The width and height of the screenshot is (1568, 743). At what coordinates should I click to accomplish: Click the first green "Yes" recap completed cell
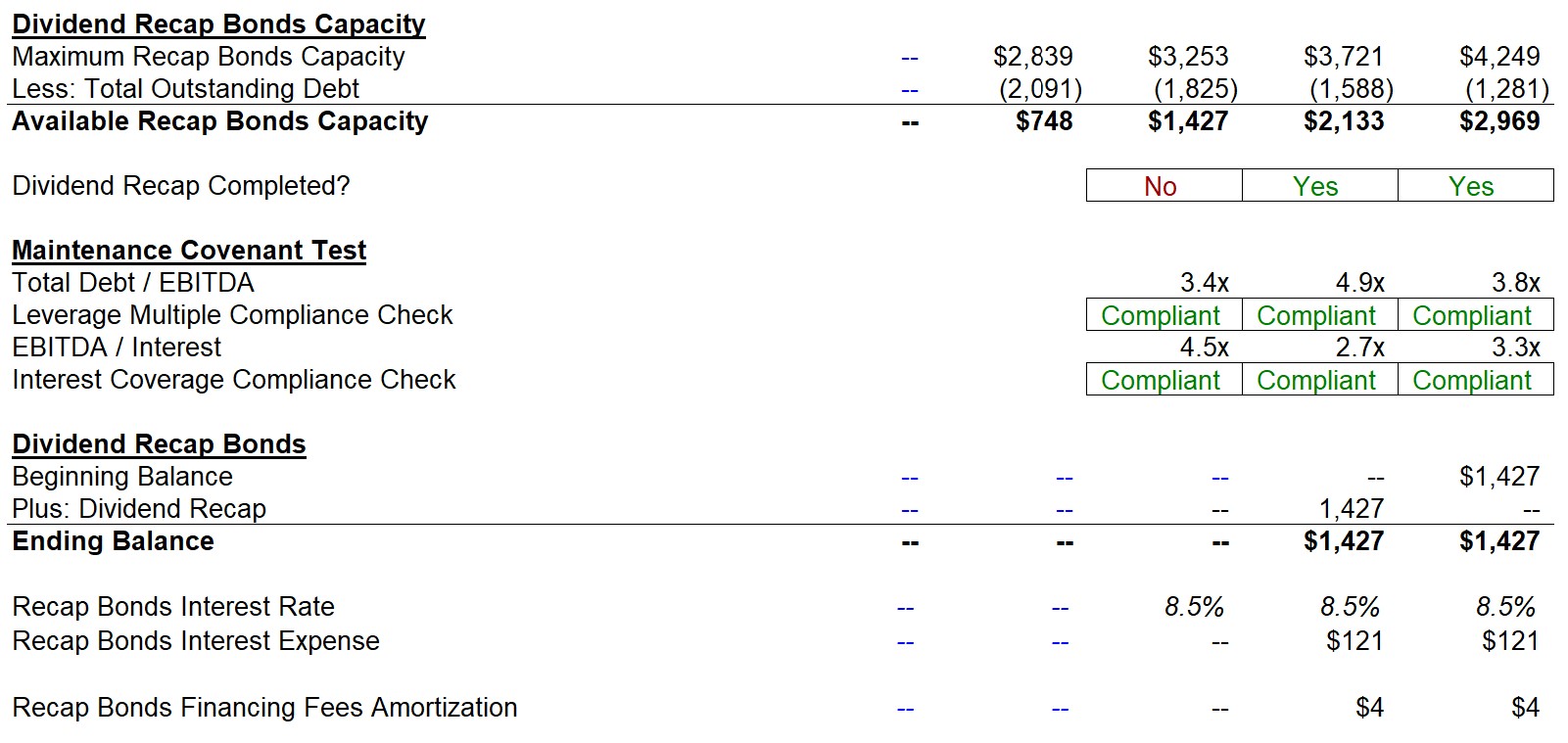[1319, 186]
